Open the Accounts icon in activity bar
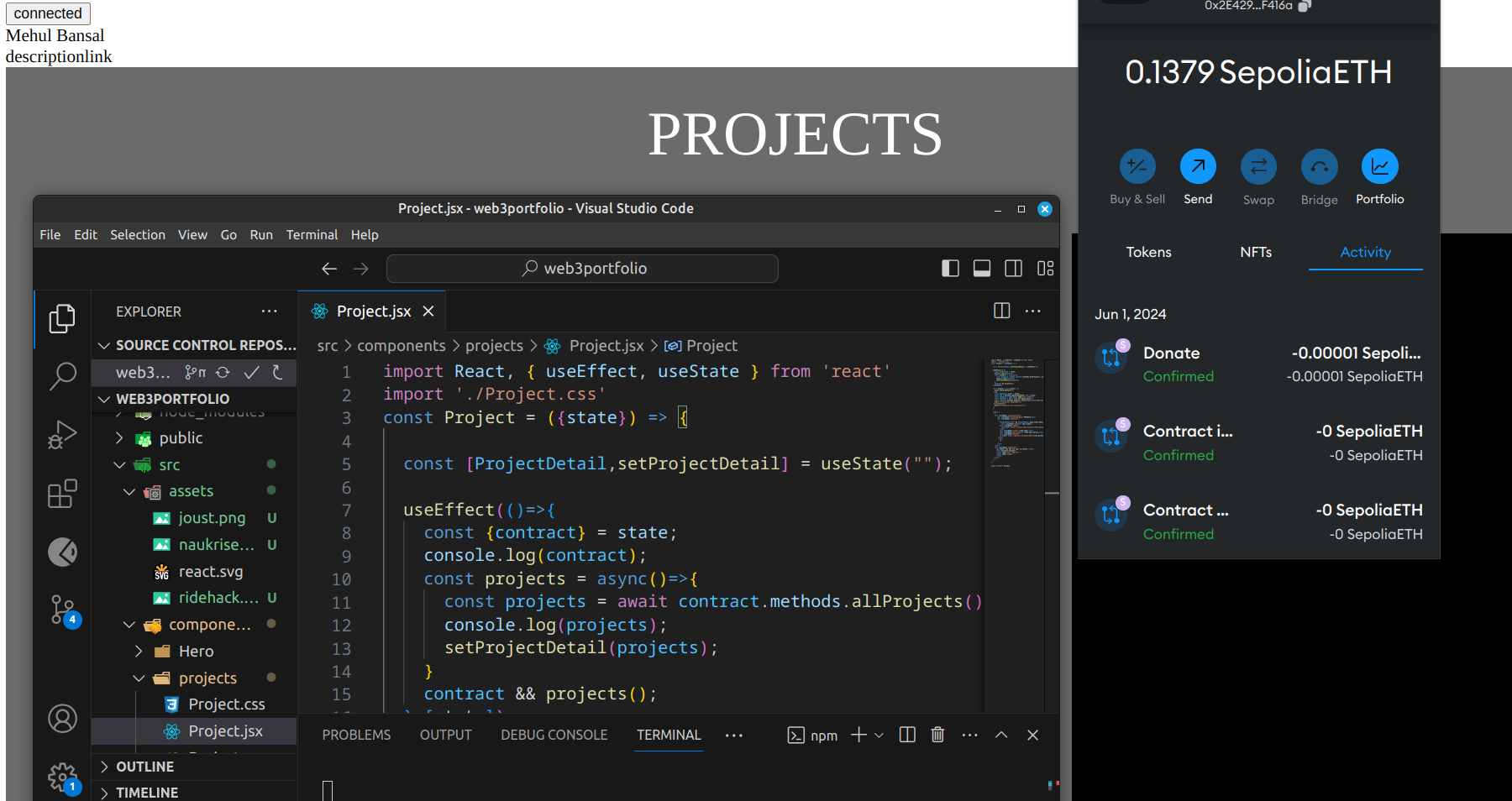The width and height of the screenshot is (1512, 801). (62, 719)
